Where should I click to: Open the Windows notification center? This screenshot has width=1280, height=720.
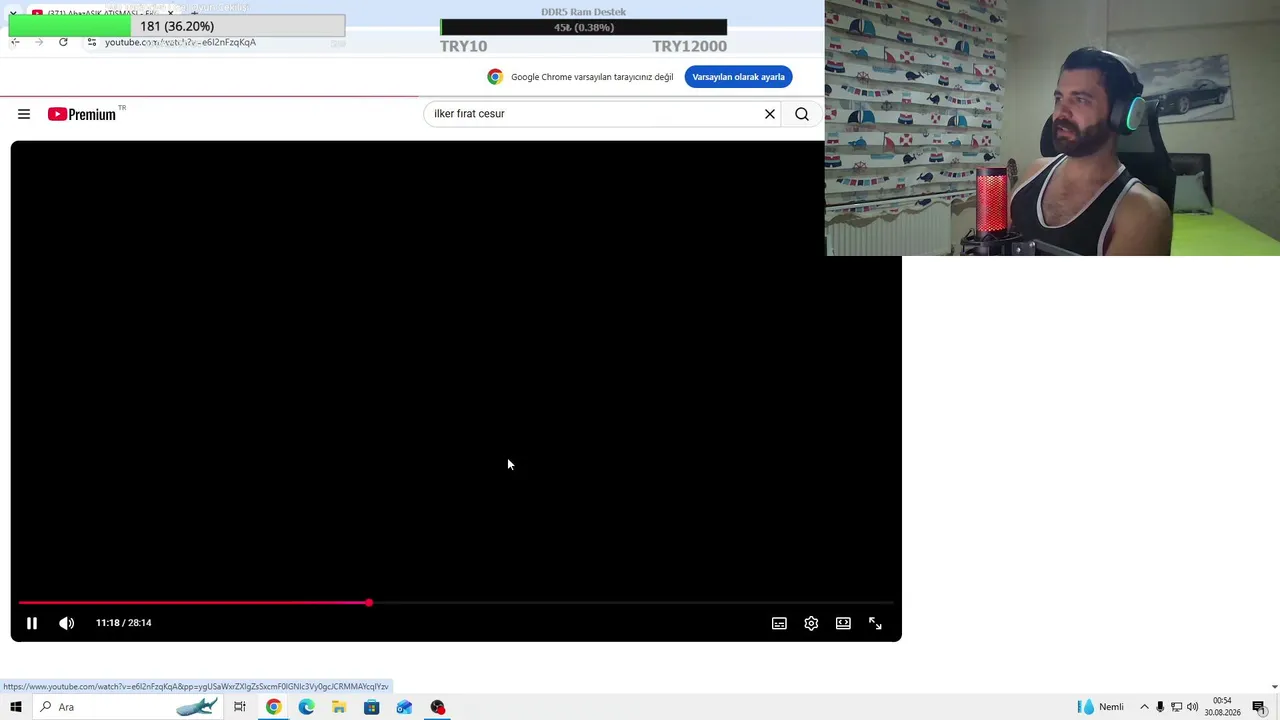[x=1259, y=707]
